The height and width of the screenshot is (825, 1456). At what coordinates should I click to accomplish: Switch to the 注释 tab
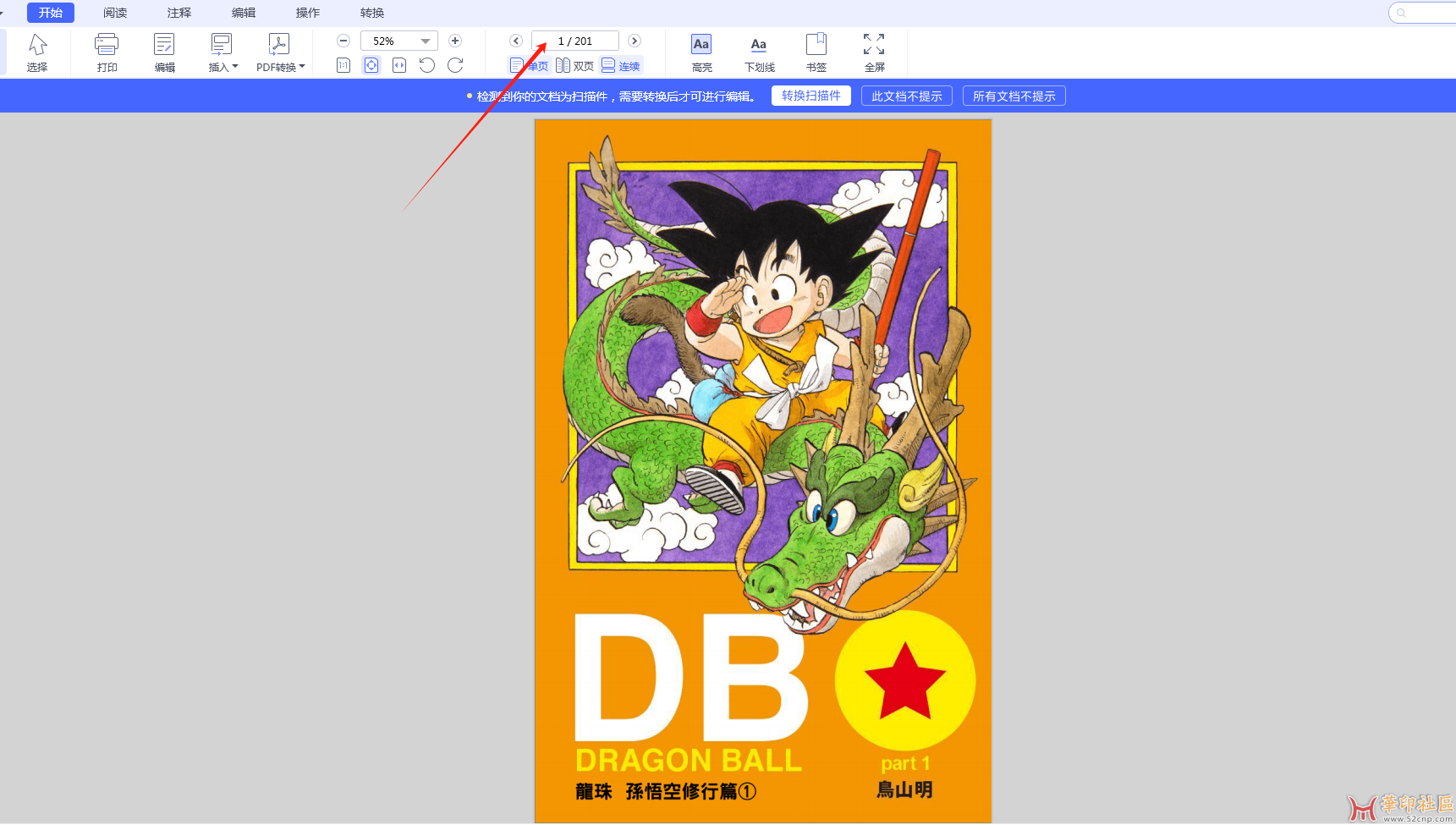(x=179, y=13)
